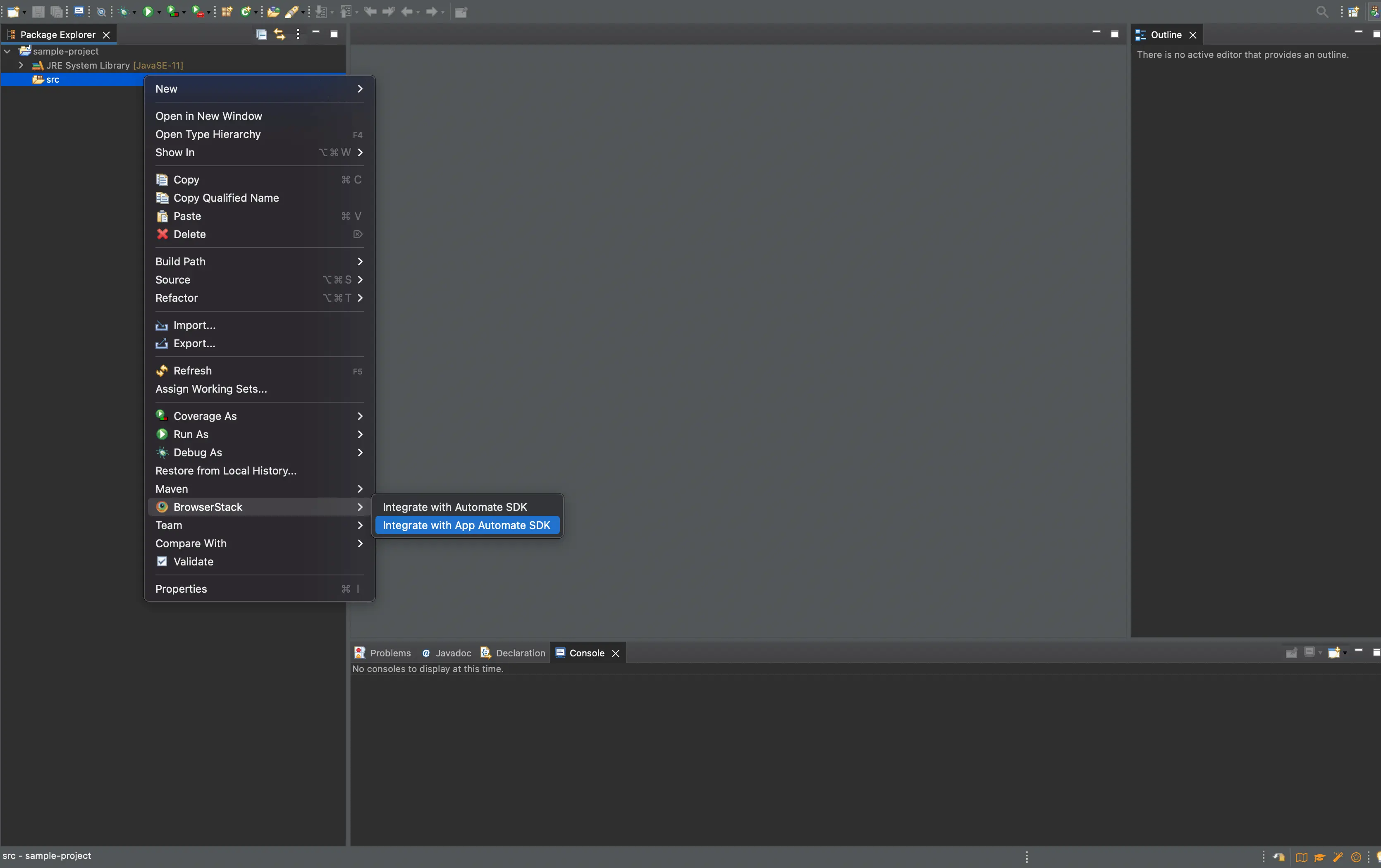Click the Open Type folder toolbar icon
Screen dimensions: 1381x868
click(x=274, y=12)
